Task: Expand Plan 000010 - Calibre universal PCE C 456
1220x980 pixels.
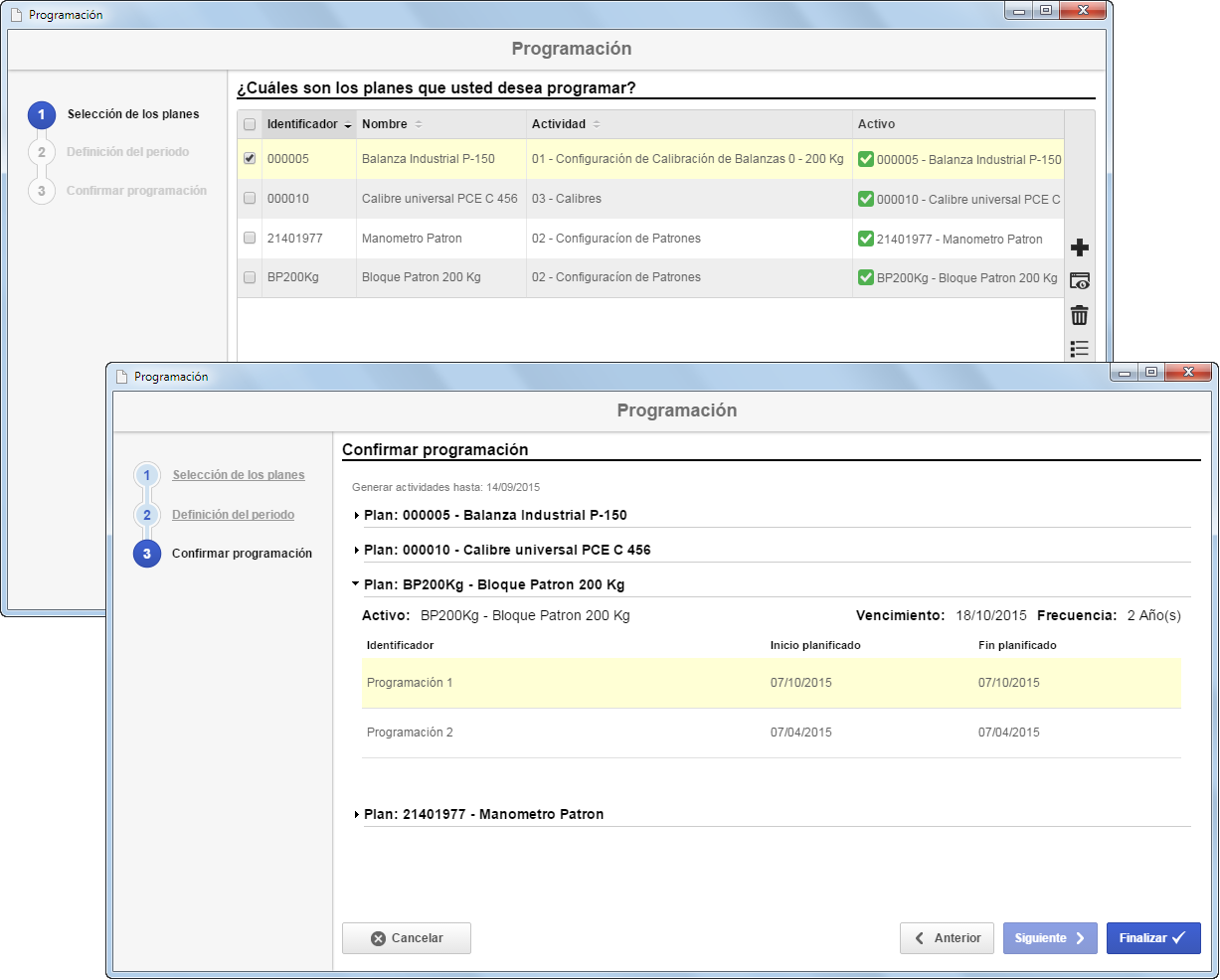Action: (356, 551)
